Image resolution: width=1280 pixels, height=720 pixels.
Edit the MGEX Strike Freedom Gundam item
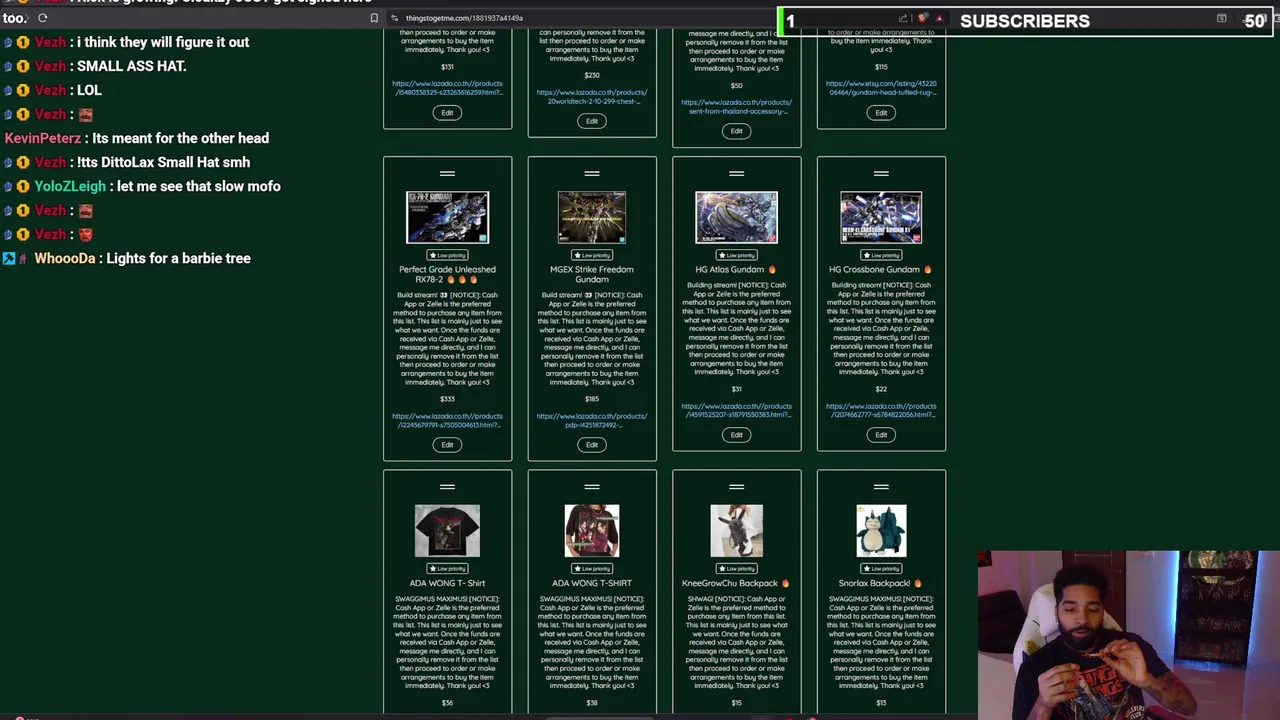pos(592,445)
